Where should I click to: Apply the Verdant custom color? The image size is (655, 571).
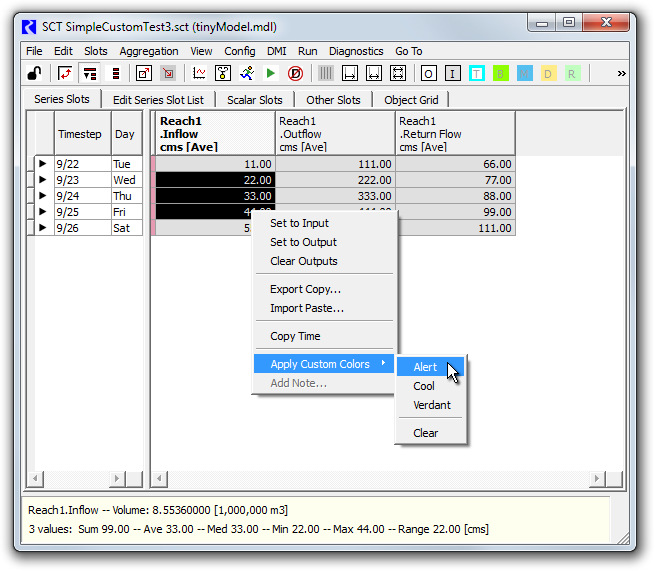(430, 405)
